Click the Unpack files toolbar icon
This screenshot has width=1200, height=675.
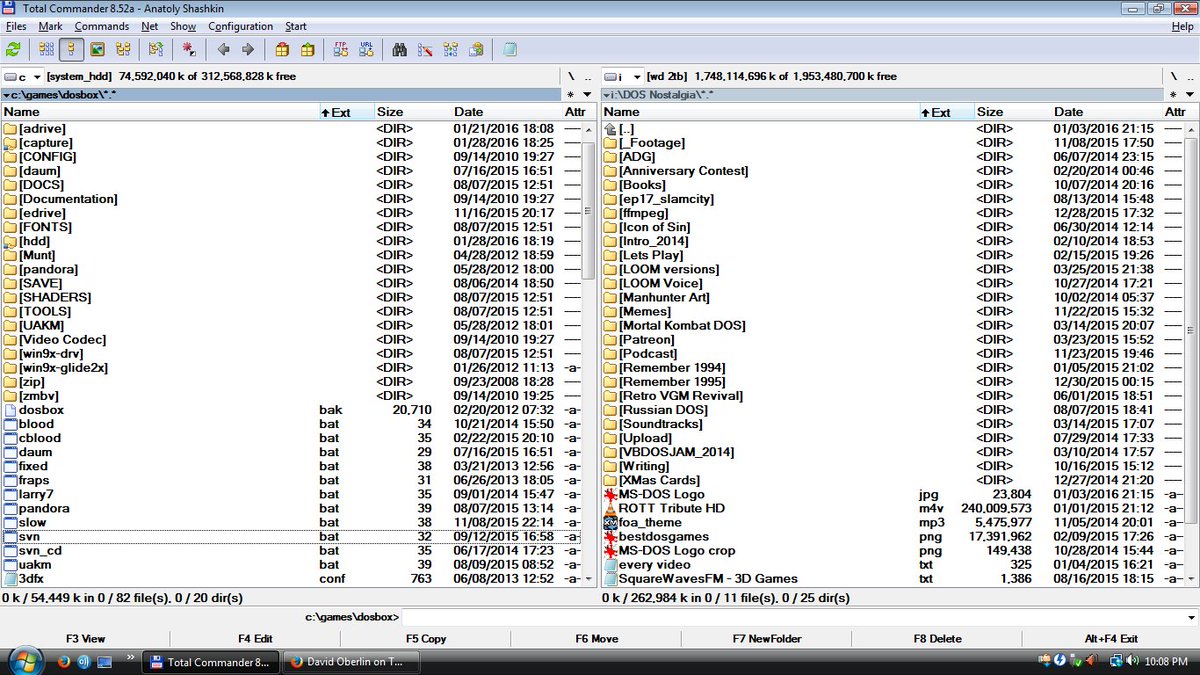(x=307, y=49)
